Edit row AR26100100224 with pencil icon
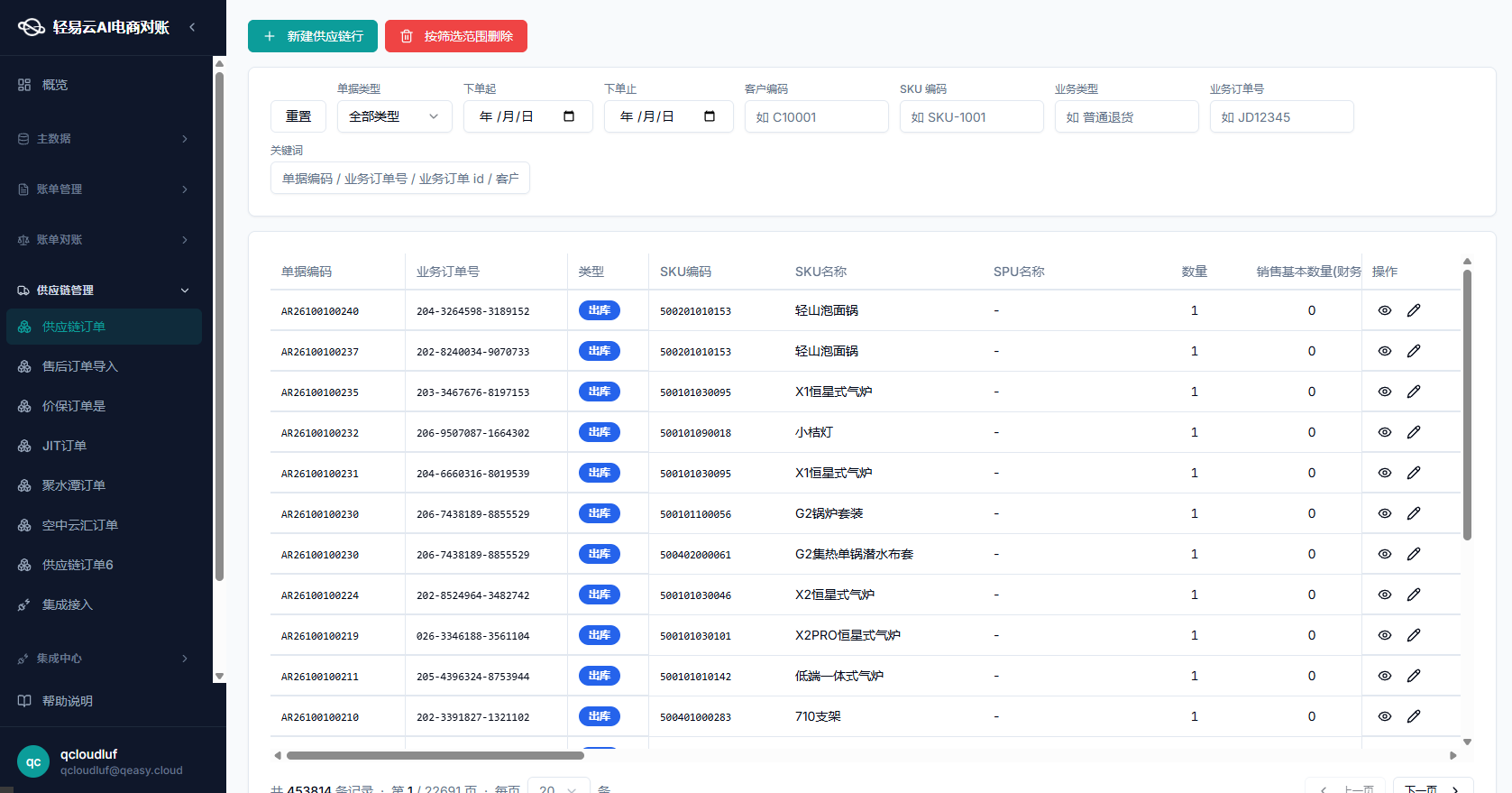This screenshot has height=793, width=1512. coord(1414,595)
